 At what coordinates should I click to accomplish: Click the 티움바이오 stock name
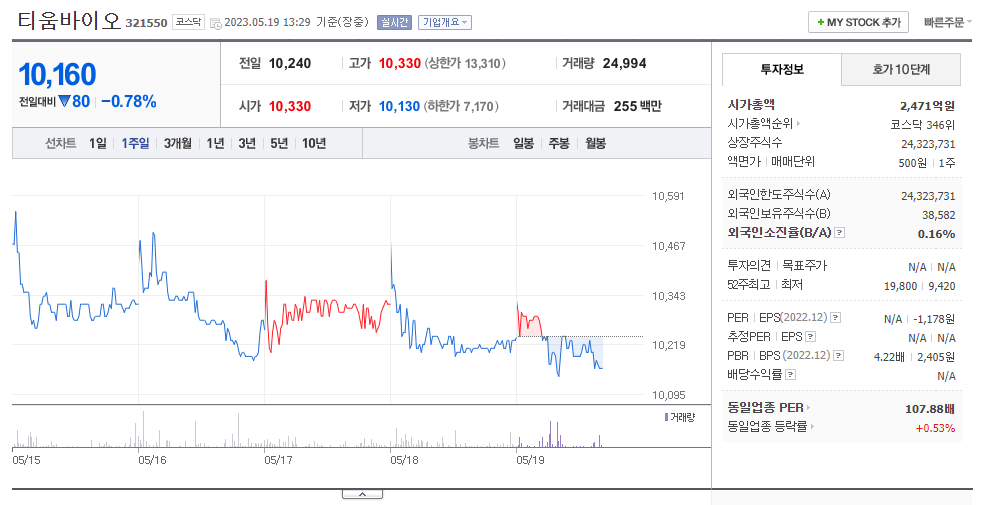click(x=69, y=21)
